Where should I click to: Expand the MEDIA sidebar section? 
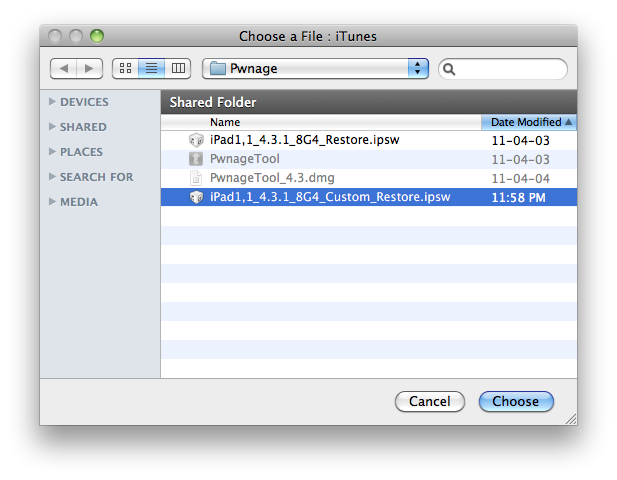pos(53,202)
